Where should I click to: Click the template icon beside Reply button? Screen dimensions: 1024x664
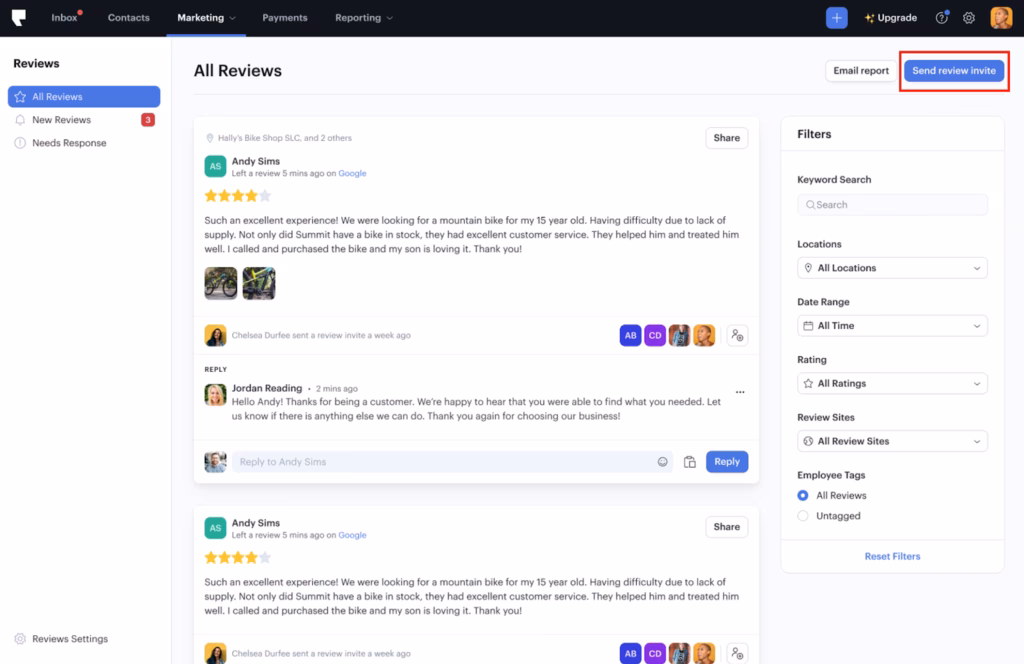[690, 462]
